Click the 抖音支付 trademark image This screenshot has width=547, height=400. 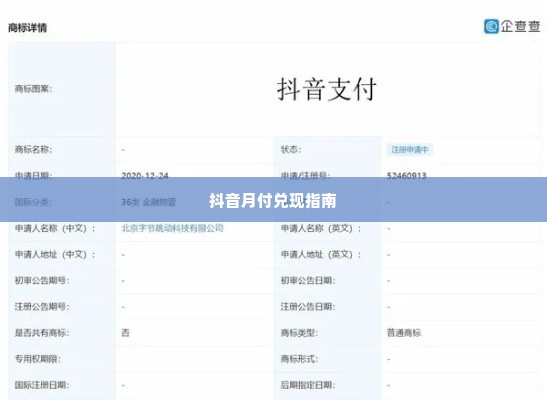(327, 90)
